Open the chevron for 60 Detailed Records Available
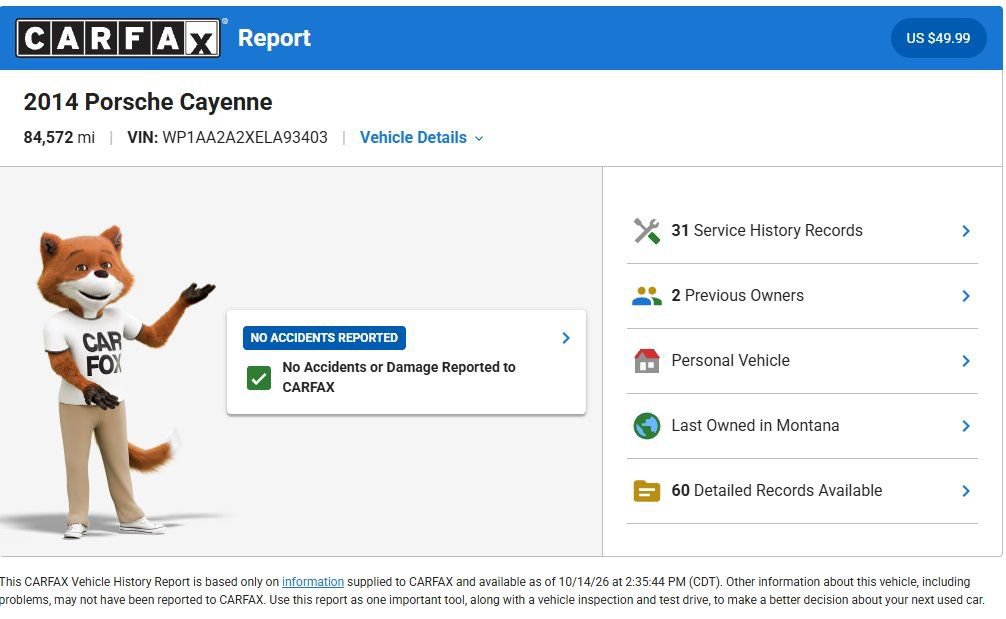Screen dimensions: 1006x619 coord(966,491)
